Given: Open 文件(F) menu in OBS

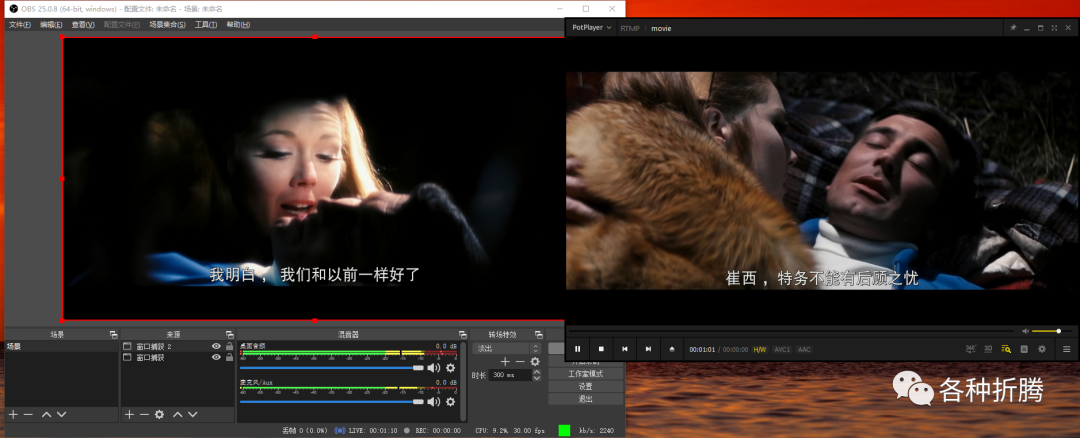Looking at the screenshot, I should click(x=19, y=25).
